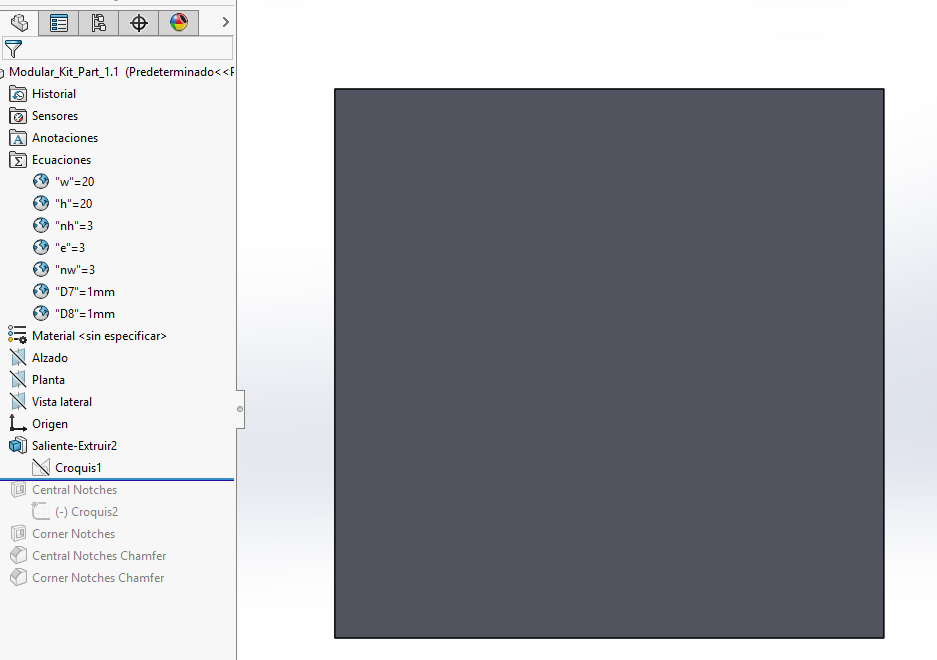Click the filter funnel icon

tap(13, 48)
